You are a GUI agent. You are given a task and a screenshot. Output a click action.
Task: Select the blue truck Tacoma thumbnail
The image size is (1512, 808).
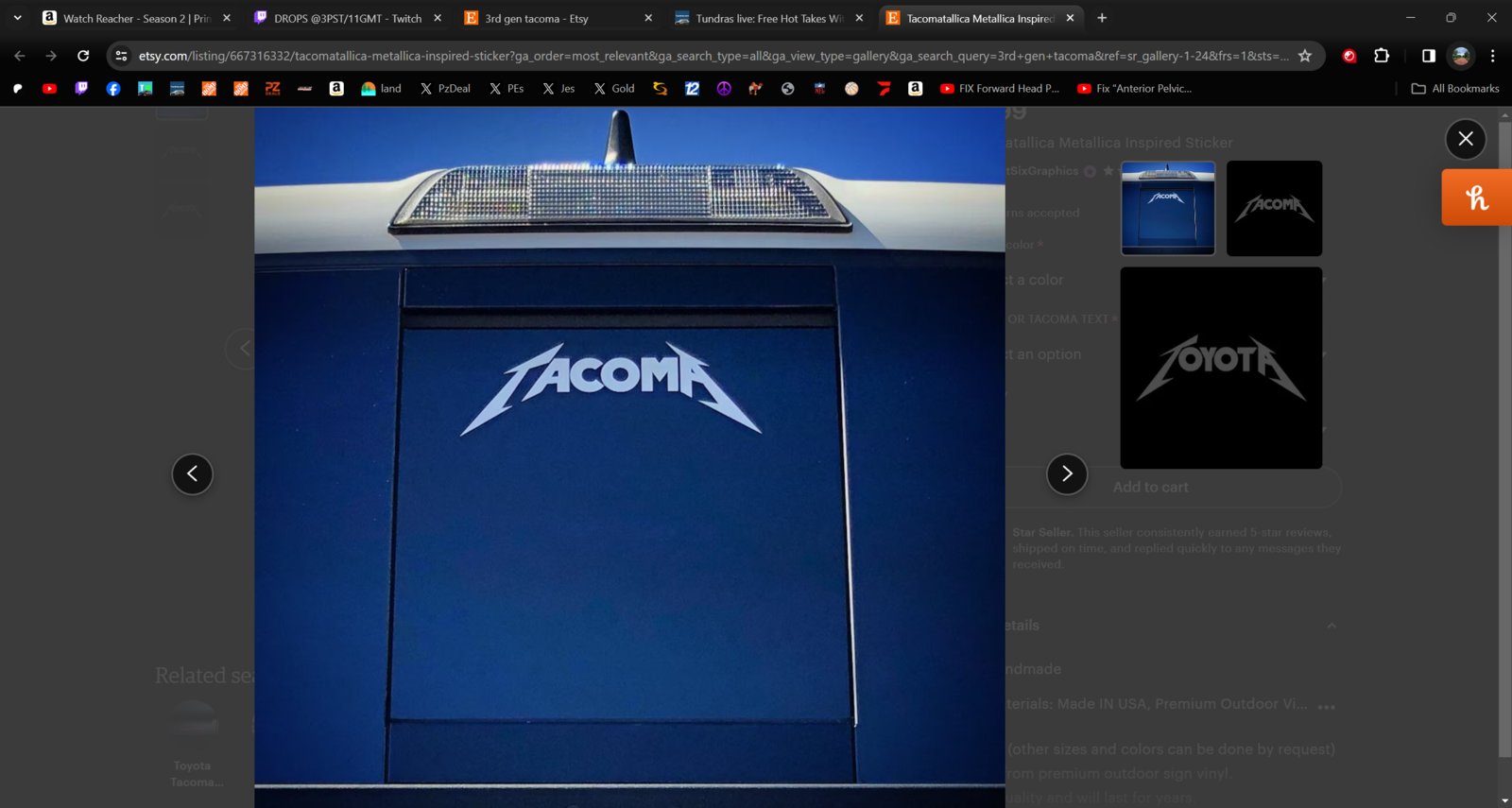(1168, 208)
